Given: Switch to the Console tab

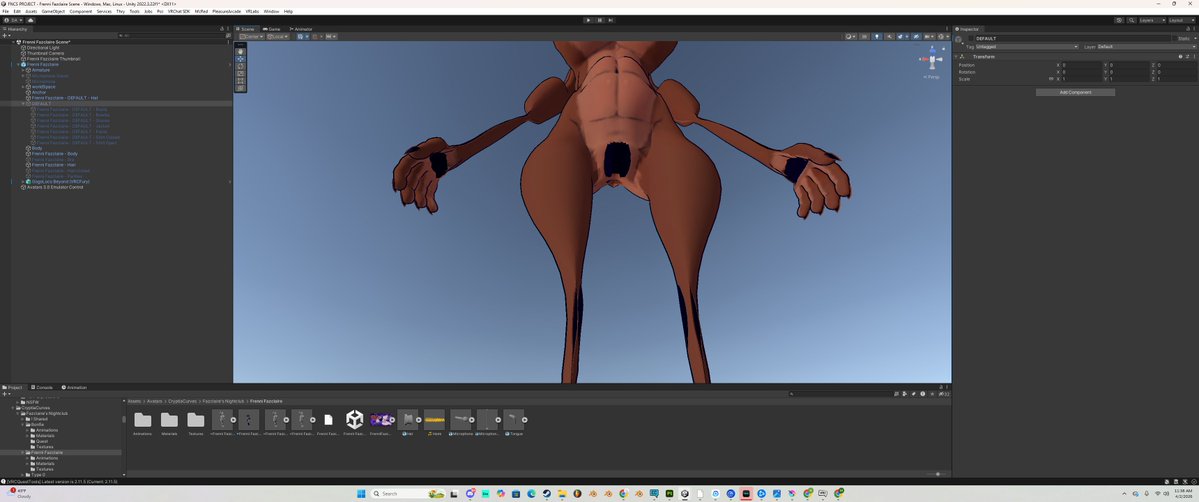Looking at the screenshot, I should tap(42, 387).
